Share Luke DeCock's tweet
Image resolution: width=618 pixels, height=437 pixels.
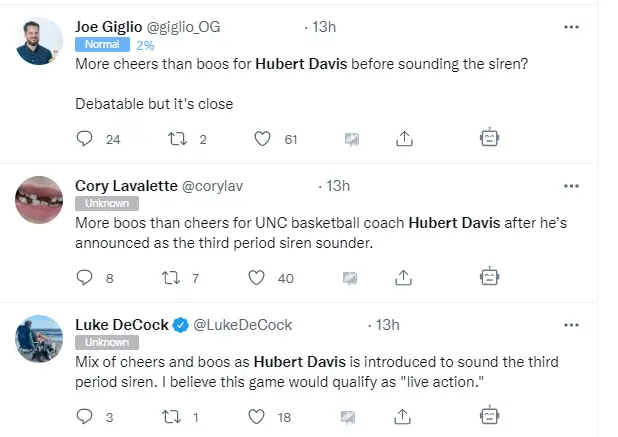coord(405,416)
